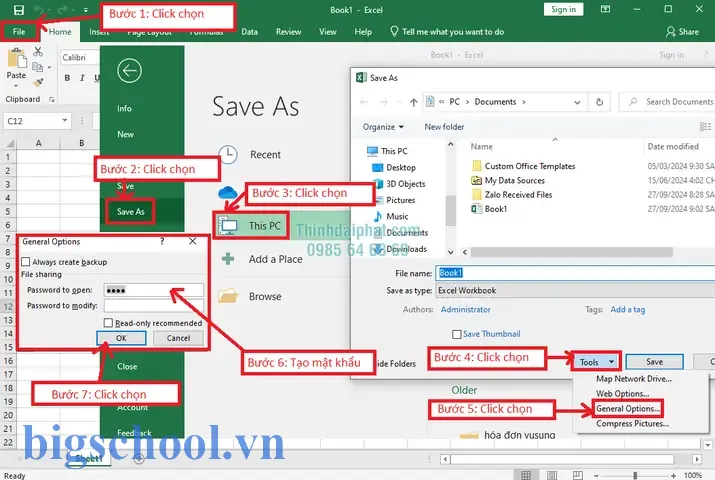Close the General Options dialog

192,241
